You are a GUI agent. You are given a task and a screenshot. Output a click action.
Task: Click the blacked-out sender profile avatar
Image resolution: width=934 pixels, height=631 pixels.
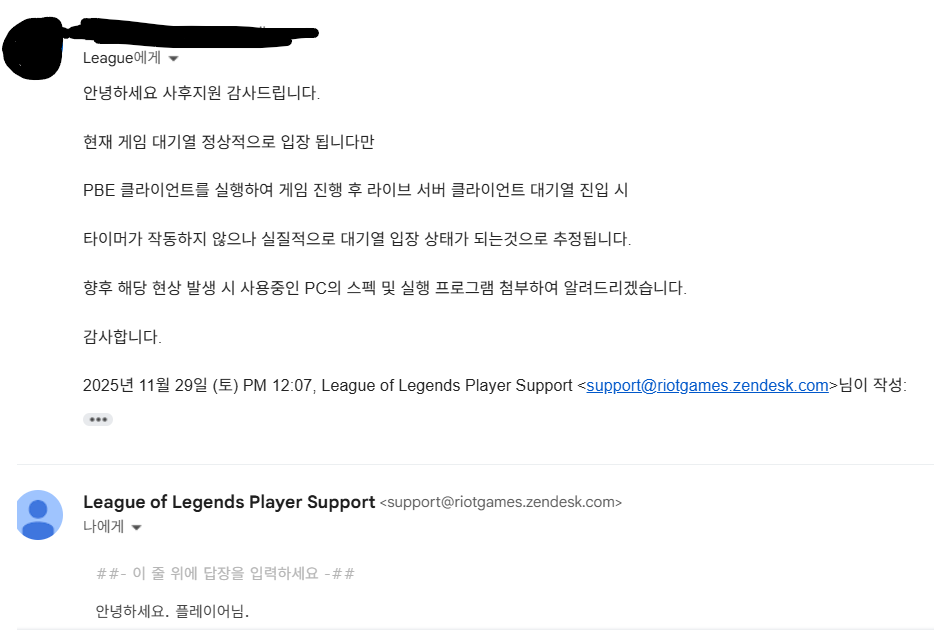33,49
